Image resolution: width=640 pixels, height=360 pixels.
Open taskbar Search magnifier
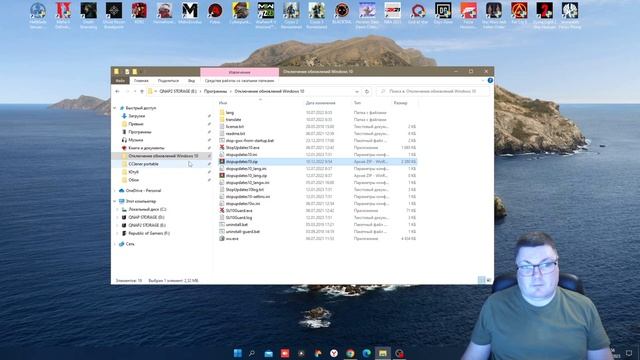click(252, 353)
